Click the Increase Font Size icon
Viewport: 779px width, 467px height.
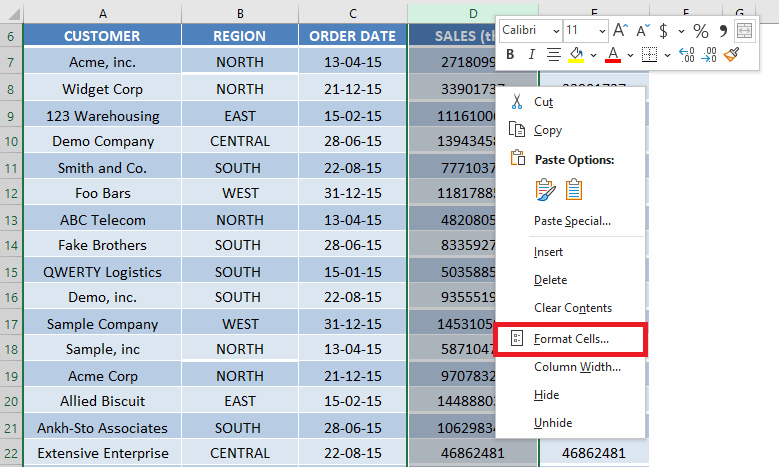pyautogui.click(x=620, y=31)
